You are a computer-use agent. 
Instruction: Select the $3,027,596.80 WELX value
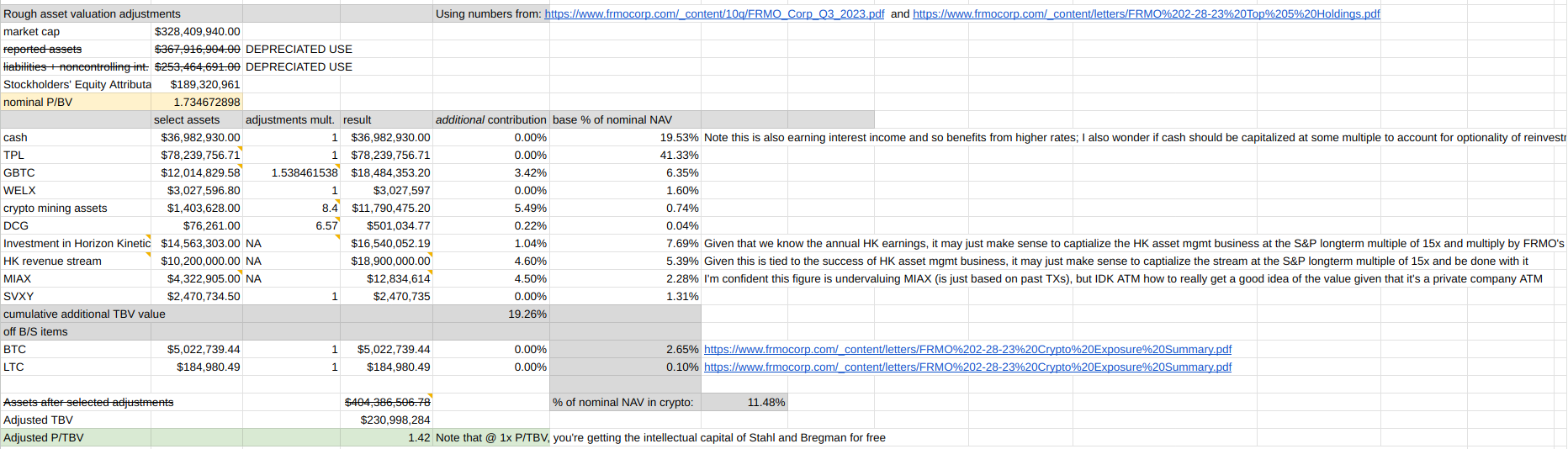pos(197,190)
